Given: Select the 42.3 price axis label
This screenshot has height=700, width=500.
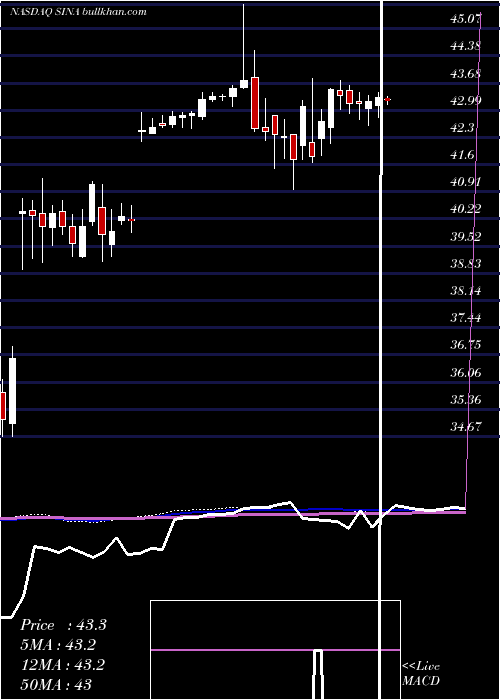Looking at the screenshot, I should pos(462,128).
